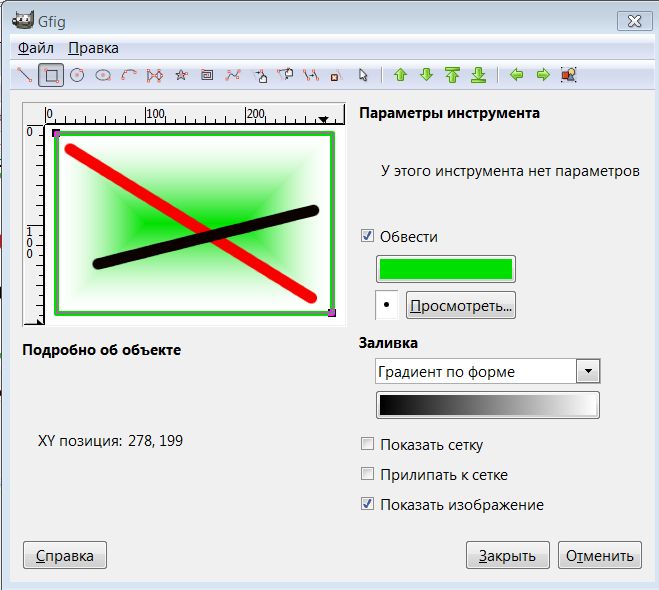Image resolution: width=659 pixels, height=590 pixels.
Task: Open the Файл menu
Action: [x=36, y=47]
